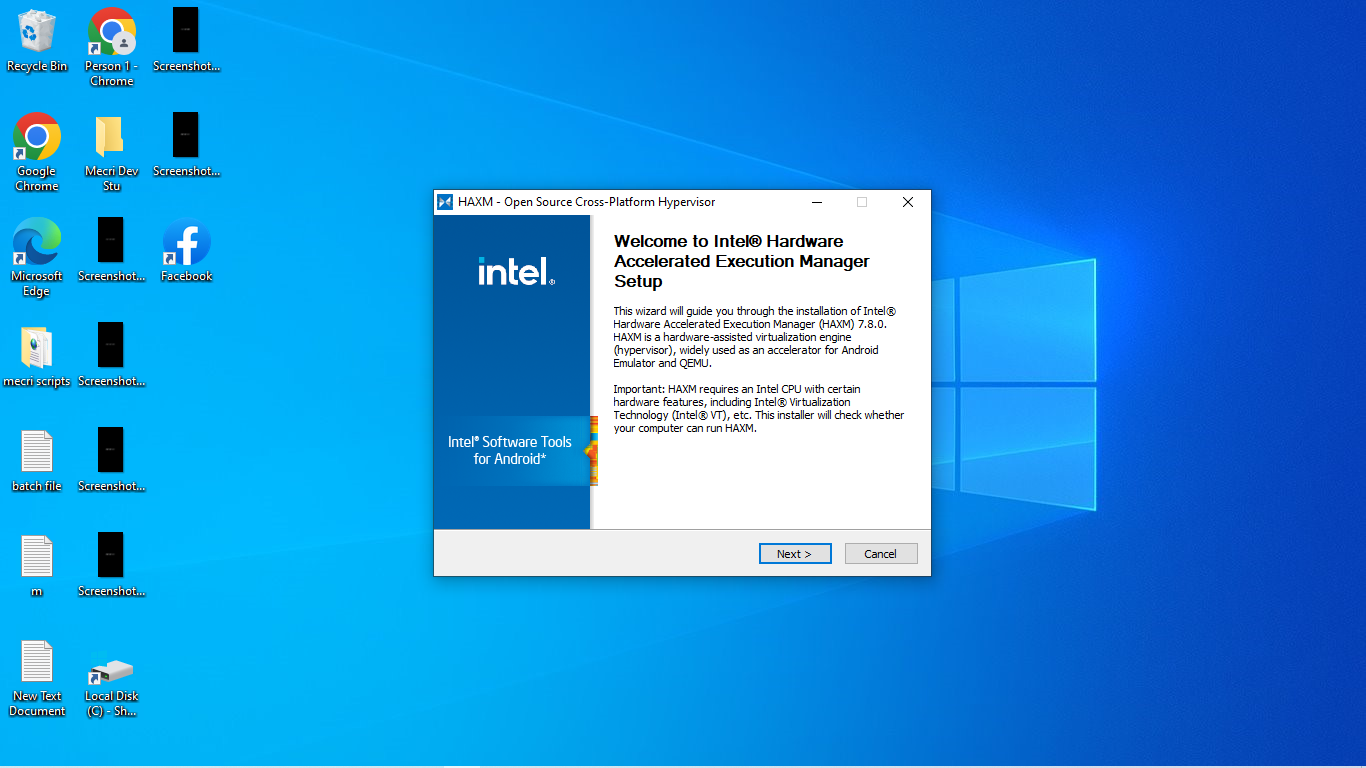Select the batch file document icon
The image size is (1366, 768).
click(37, 460)
